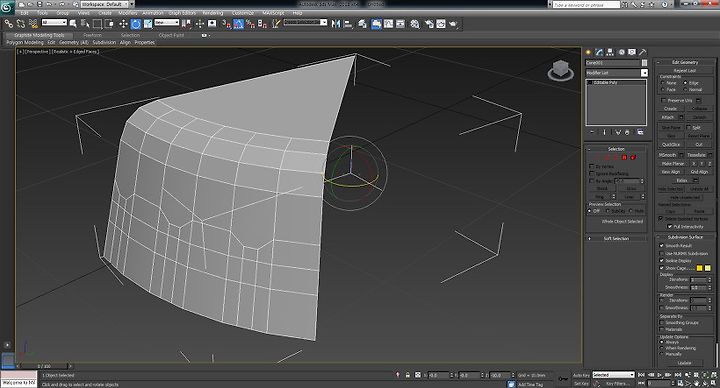720x388 pixels.
Task: Expand the Soft Selection rollout
Action: (x=616, y=238)
